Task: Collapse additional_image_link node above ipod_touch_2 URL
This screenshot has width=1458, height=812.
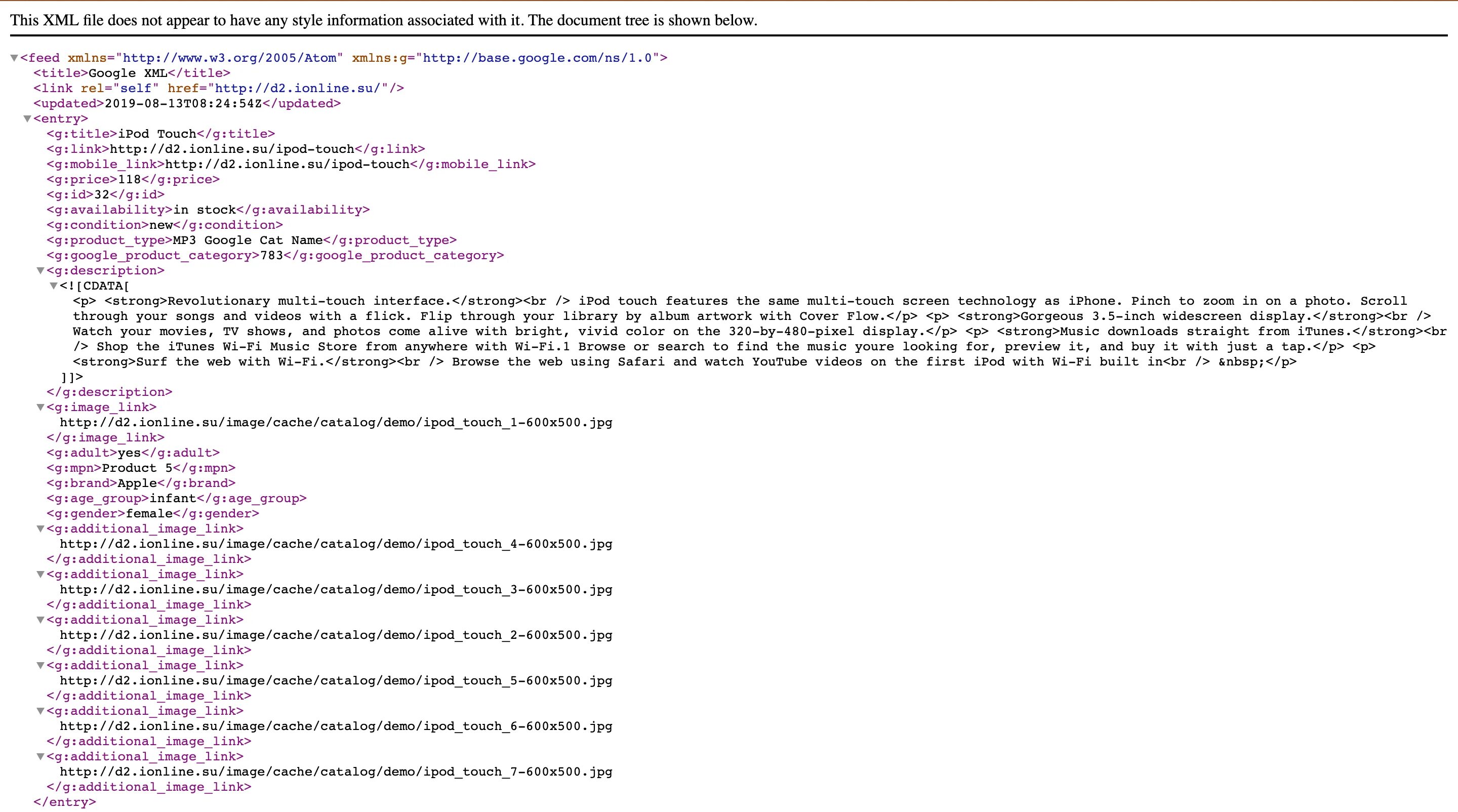Action: pyautogui.click(x=40, y=620)
